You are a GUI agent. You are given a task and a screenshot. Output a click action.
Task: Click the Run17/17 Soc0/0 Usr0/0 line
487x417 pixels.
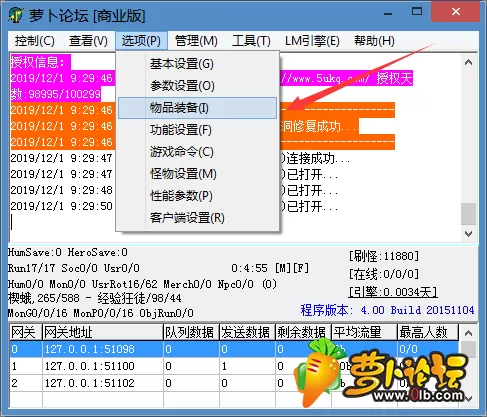coord(74,268)
